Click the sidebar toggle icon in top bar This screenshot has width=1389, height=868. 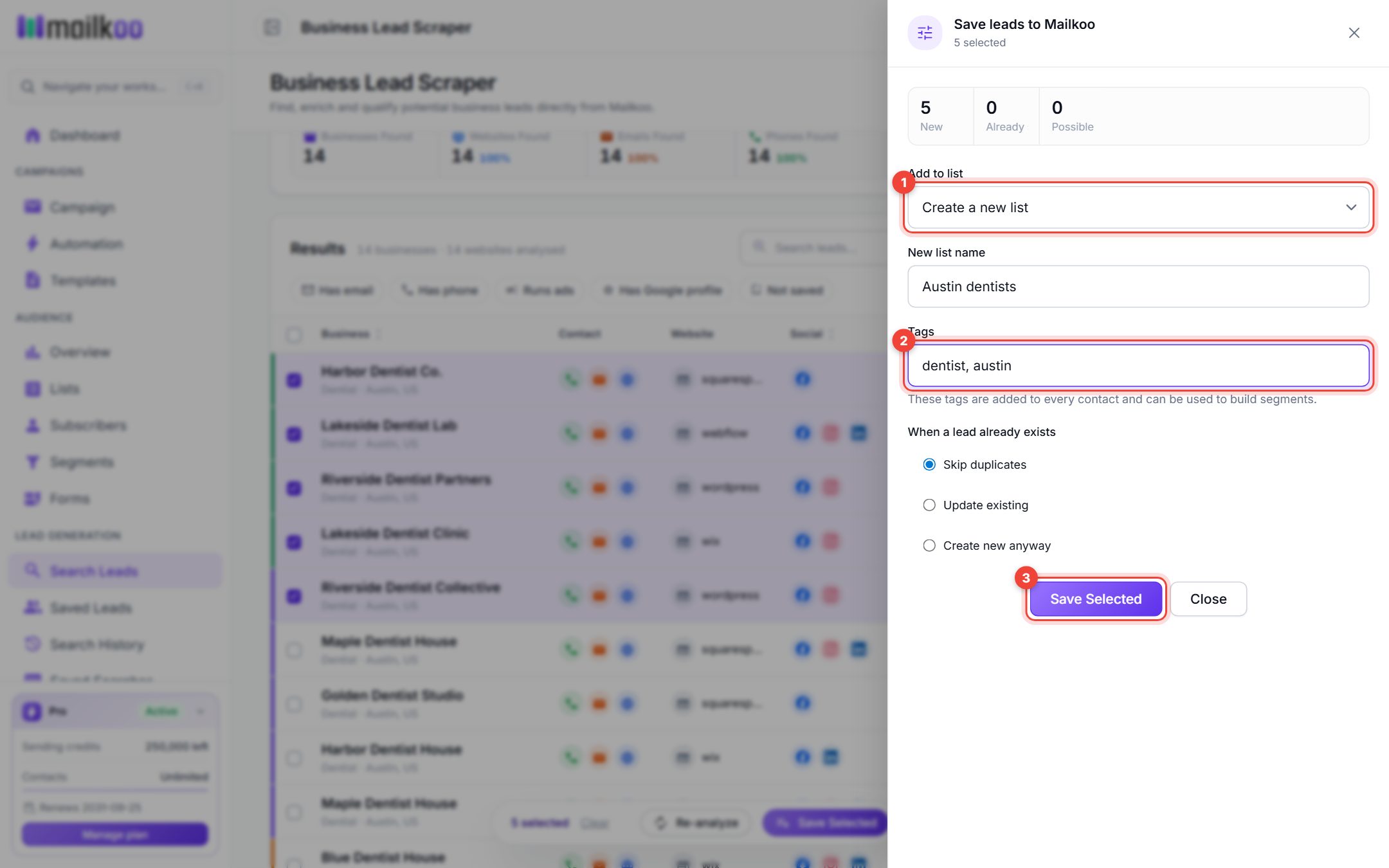[272, 27]
